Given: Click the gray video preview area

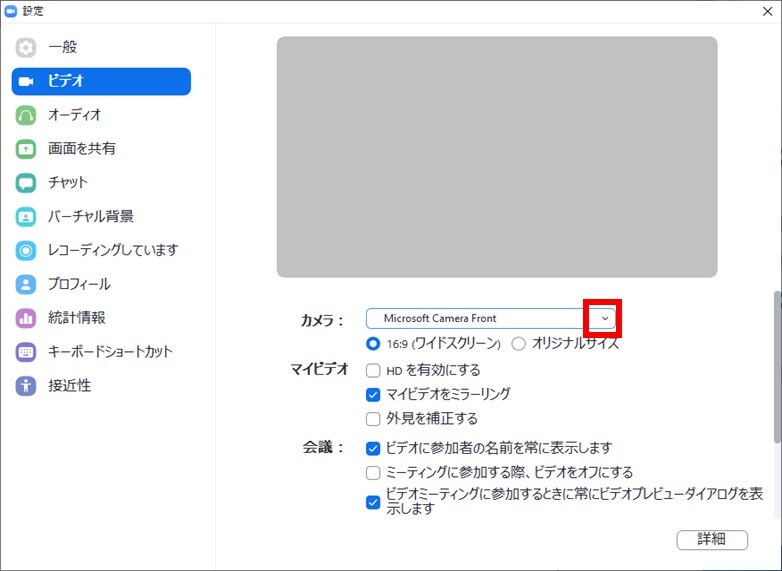Looking at the screenshot, I should pyautogui.click(x=497, y=157).
